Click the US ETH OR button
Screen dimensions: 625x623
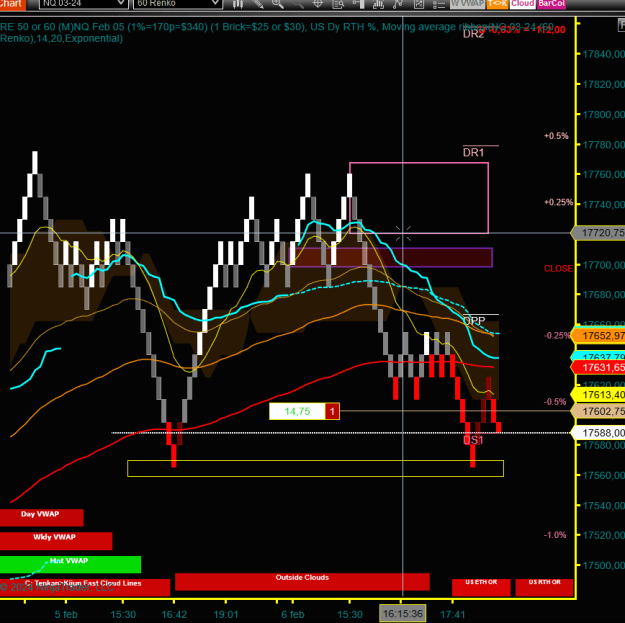tap(481, 587)
